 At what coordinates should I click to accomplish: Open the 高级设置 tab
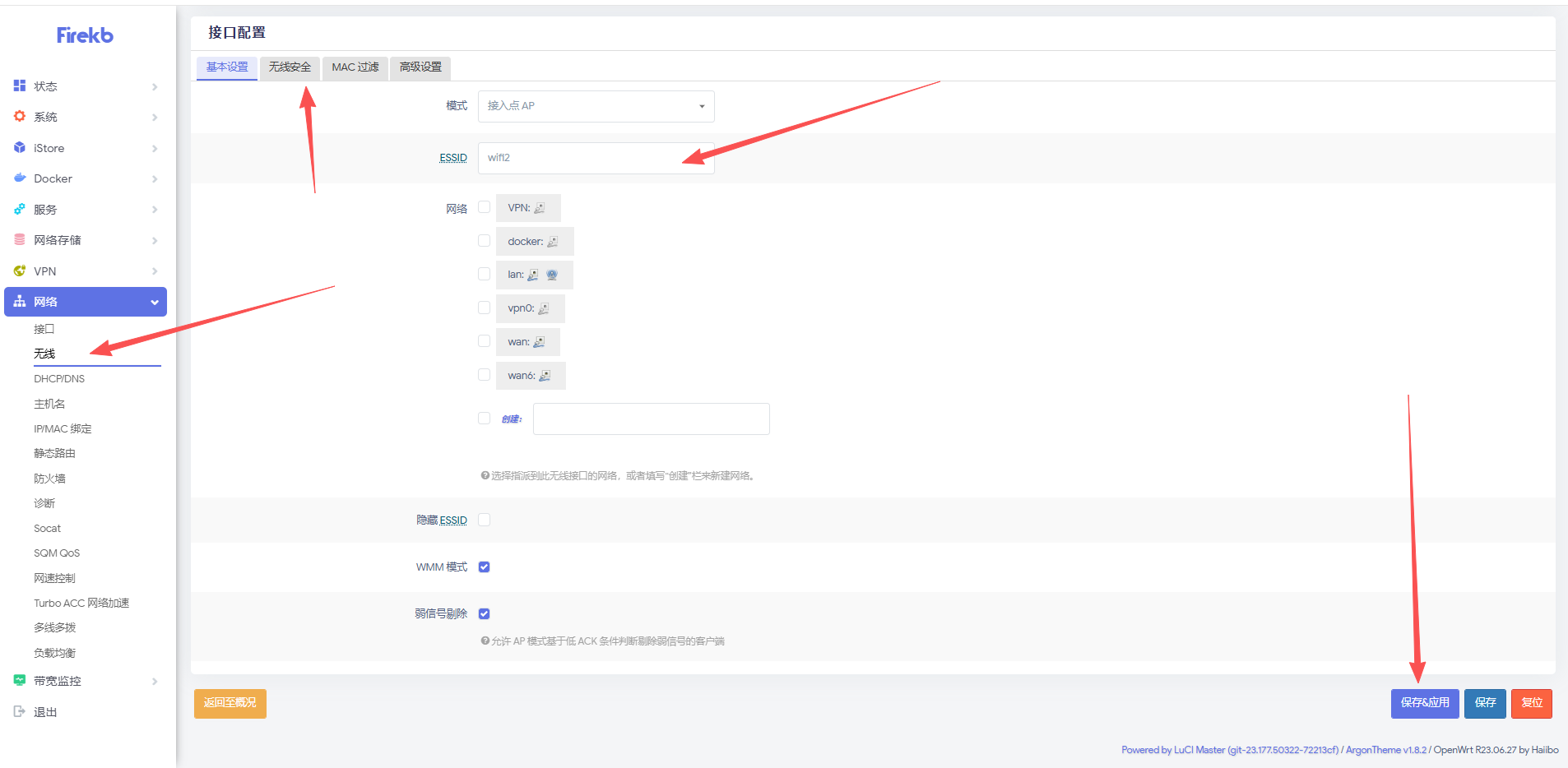point(420,67)
